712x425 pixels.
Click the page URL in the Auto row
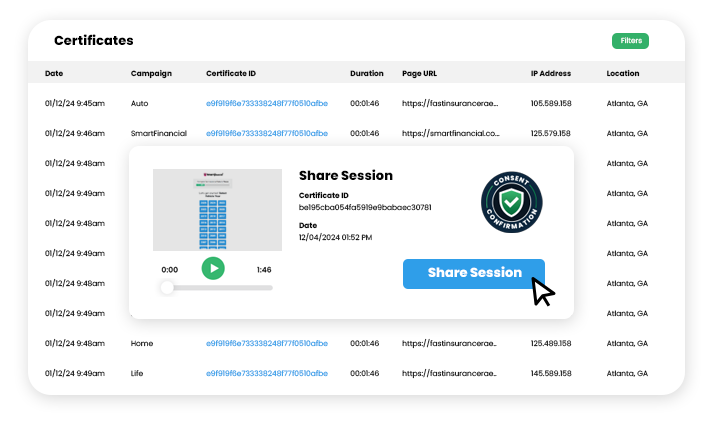450,104
